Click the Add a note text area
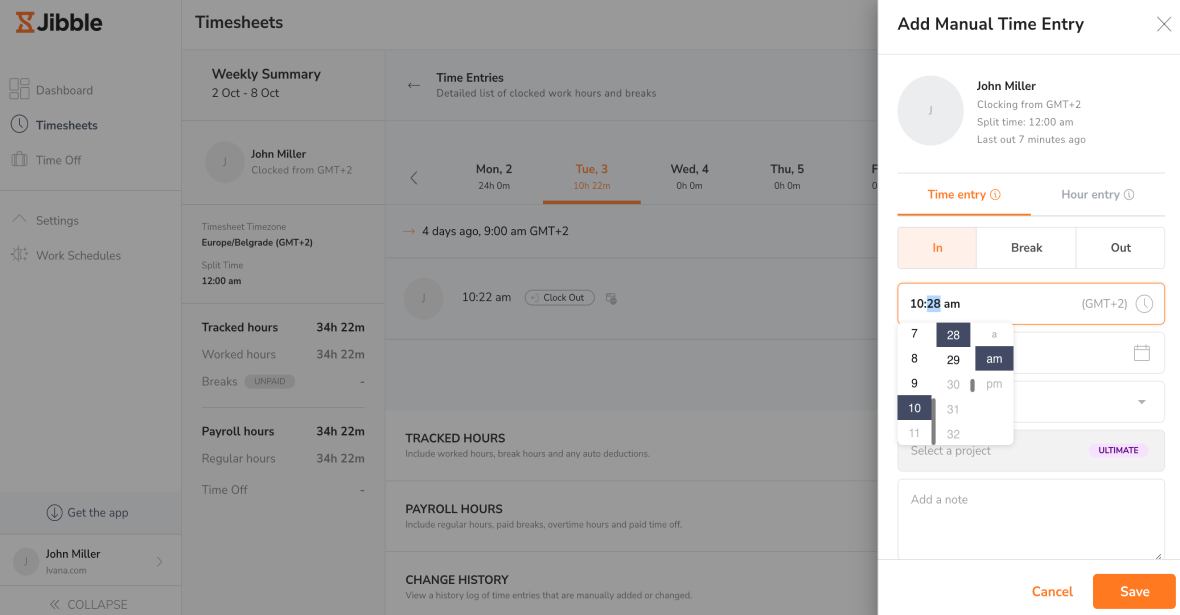 [x=1030, y=520]
